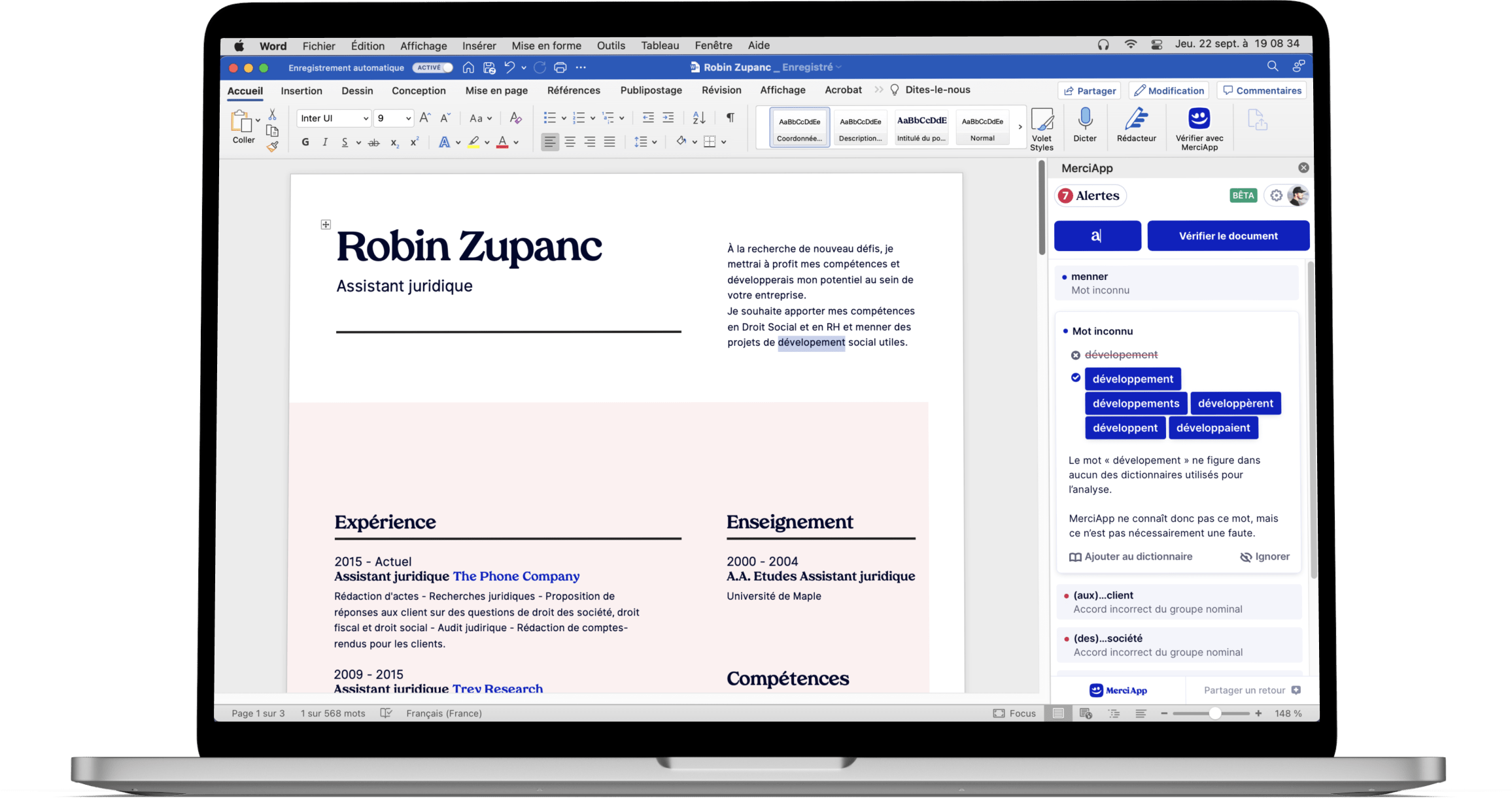
Task: Open the Volet Styles pane
Action: click(x=1042, y=126)
